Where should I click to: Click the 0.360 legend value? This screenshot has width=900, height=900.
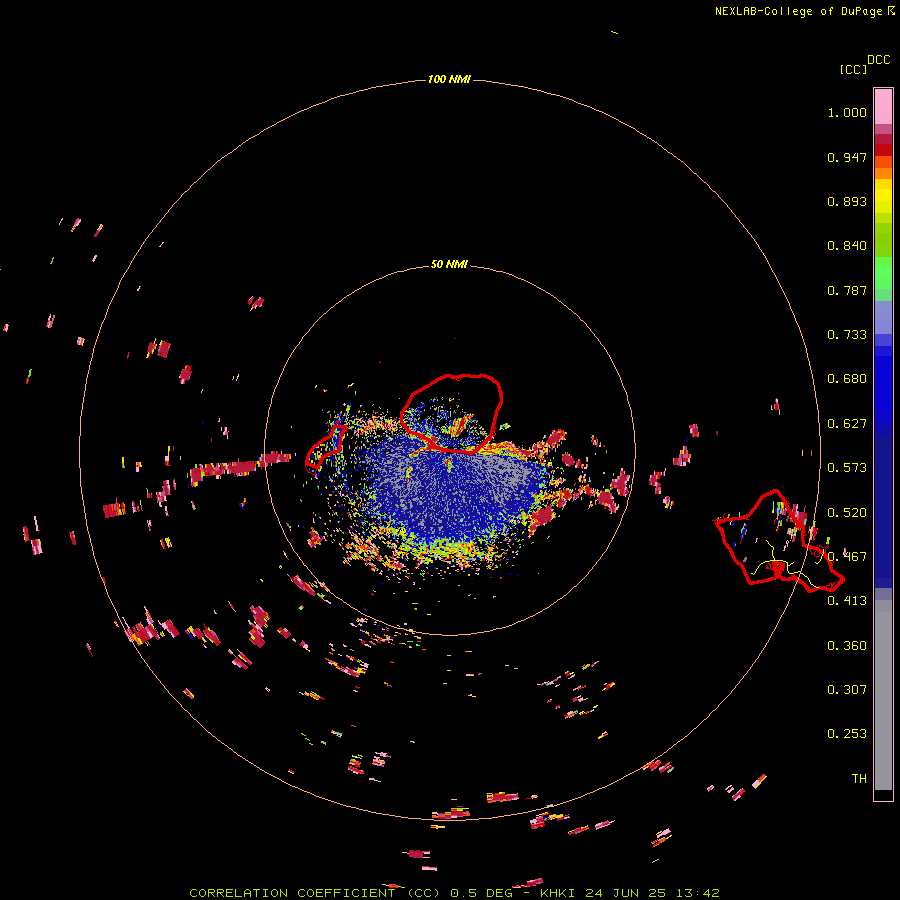[x=847, y=646]
